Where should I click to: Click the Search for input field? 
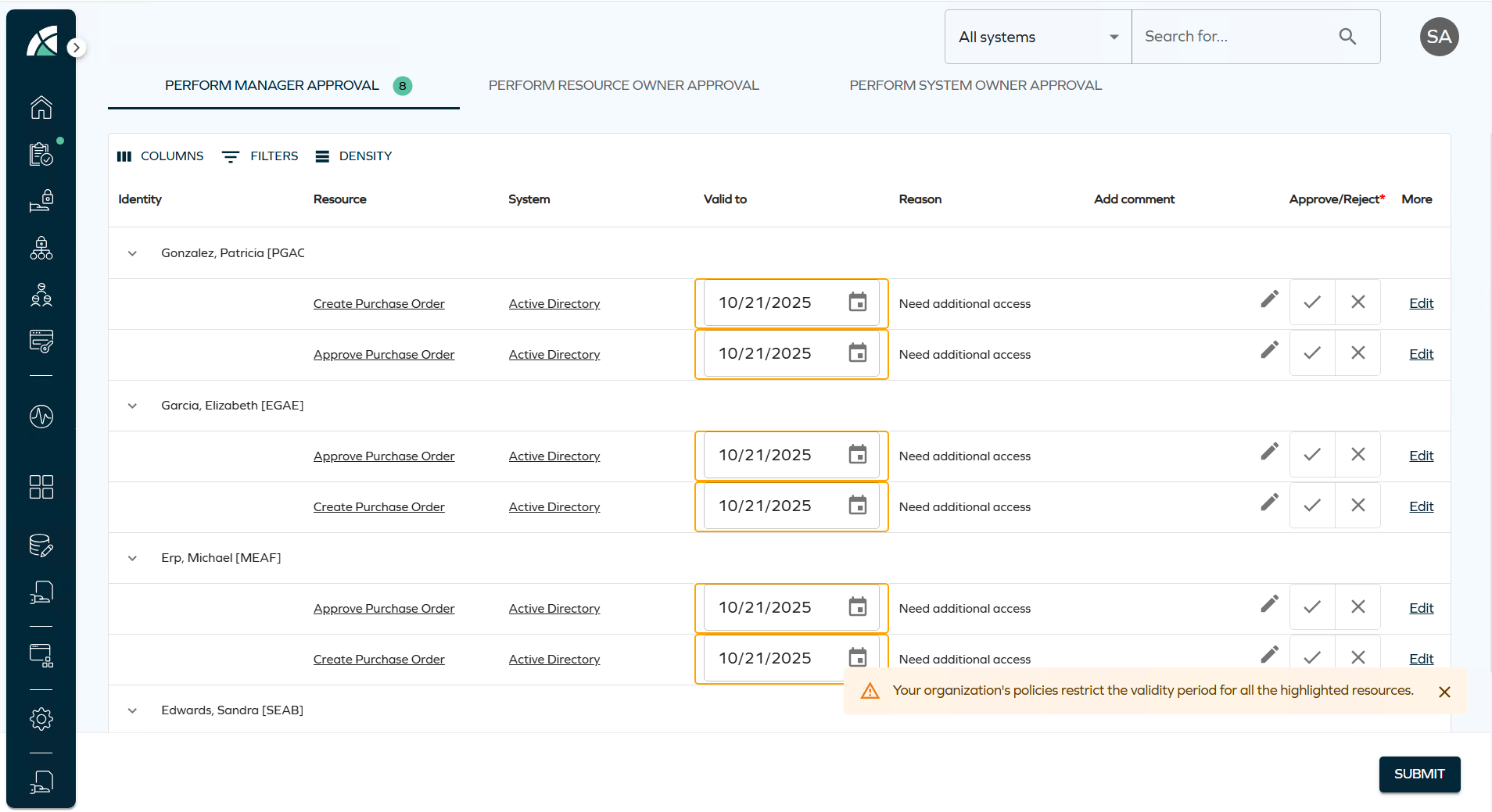1236,37
